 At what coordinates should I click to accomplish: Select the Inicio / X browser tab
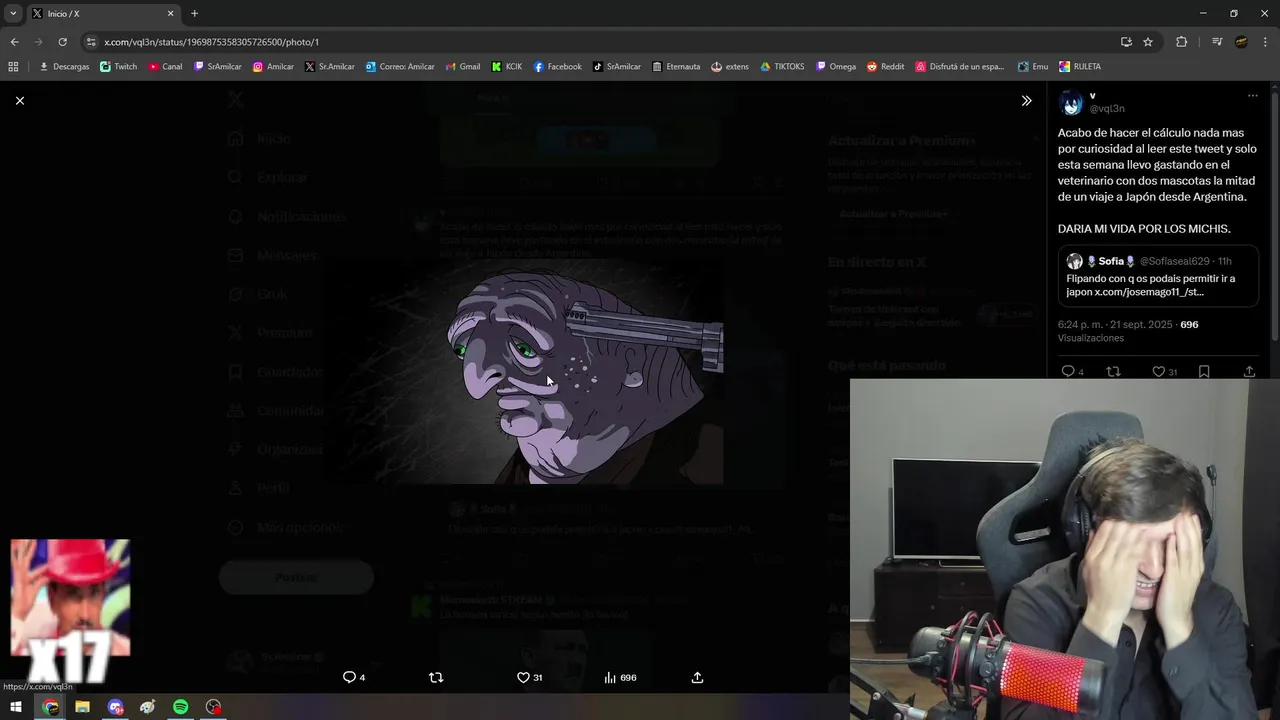(x=100, y=13)
